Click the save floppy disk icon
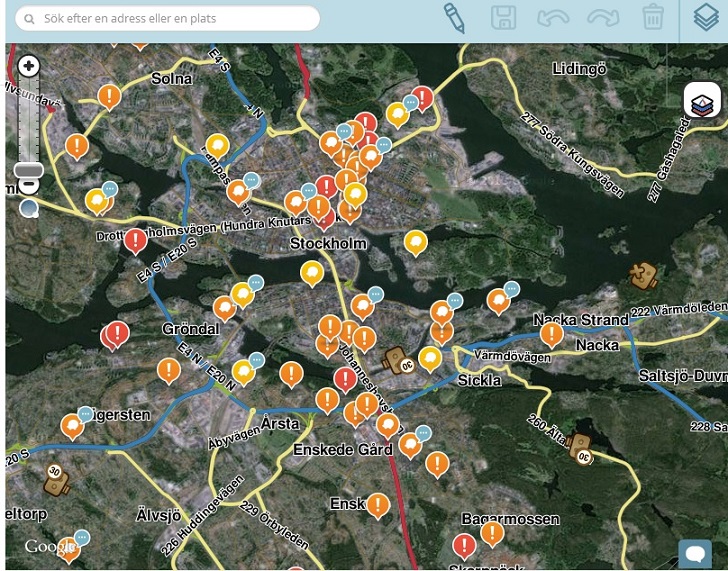 pos(504,17)
